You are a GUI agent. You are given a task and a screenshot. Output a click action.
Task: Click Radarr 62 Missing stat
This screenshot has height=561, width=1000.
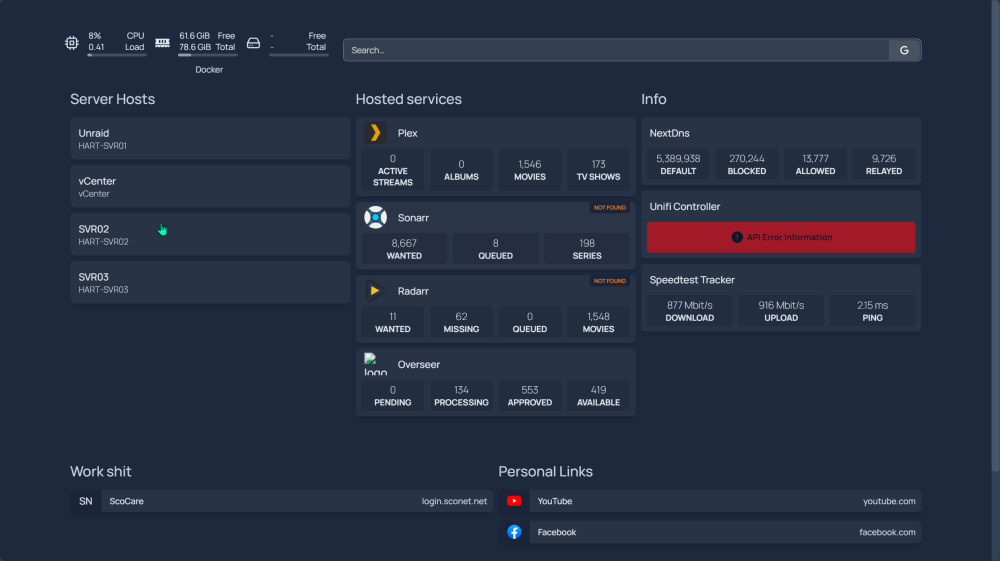(461, 322)
